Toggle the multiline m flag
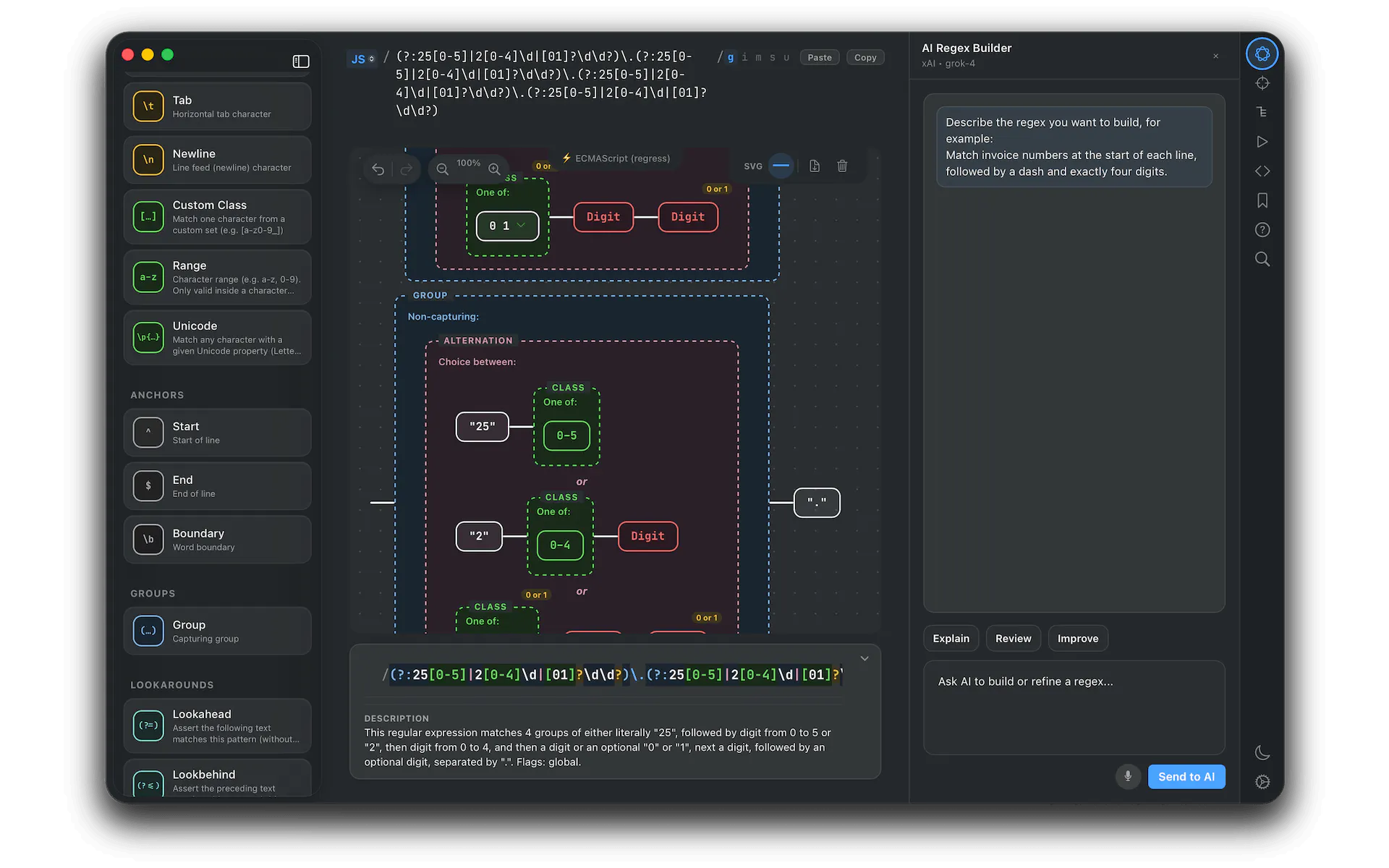The height and width of the screenshot is (868, 1389). point(758,58)
